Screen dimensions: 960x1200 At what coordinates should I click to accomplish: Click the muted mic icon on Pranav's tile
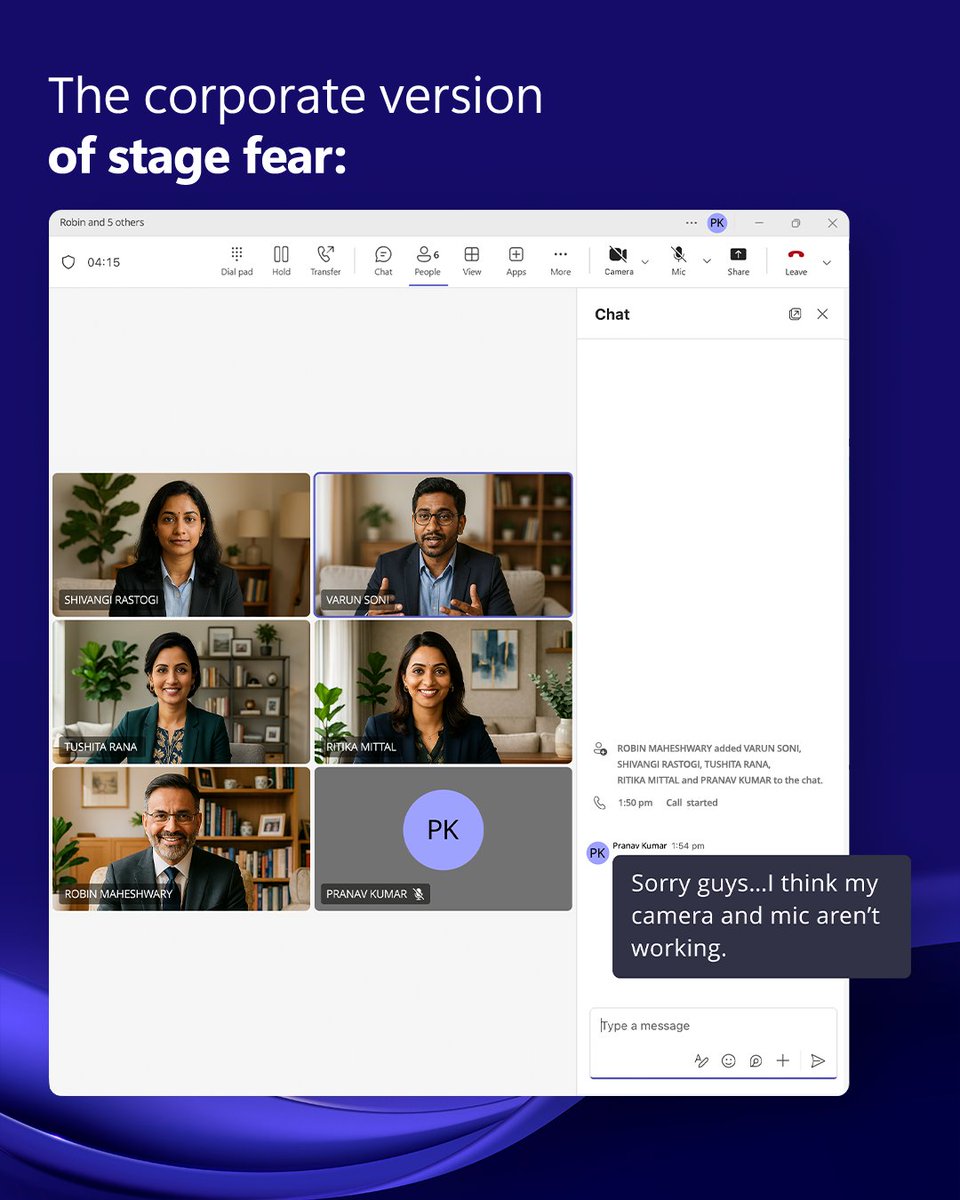point(419,894)
